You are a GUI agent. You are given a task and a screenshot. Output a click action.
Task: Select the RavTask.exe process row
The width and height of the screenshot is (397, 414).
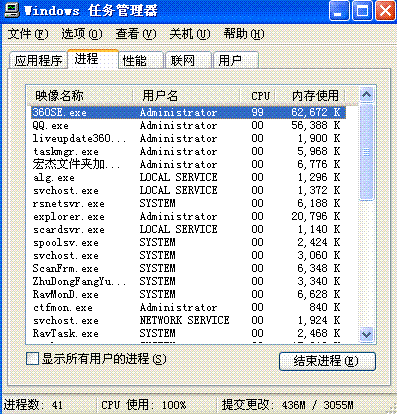click(188, 333)
